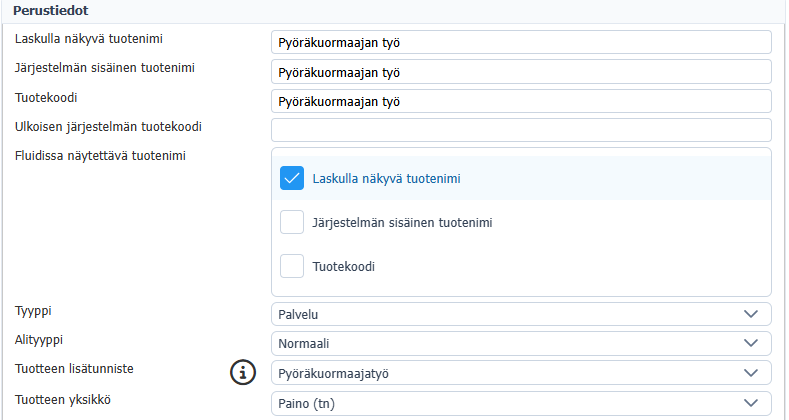Click the chevron arrow in the Alityyppi field
The image size is (789, 420).
tap(752, 343)
